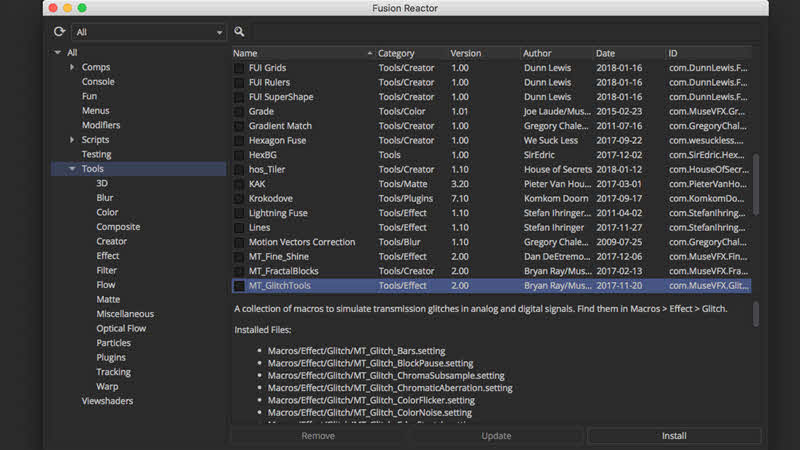
Task: Select the Flow subcategory
Action: [x=106, y=285]
